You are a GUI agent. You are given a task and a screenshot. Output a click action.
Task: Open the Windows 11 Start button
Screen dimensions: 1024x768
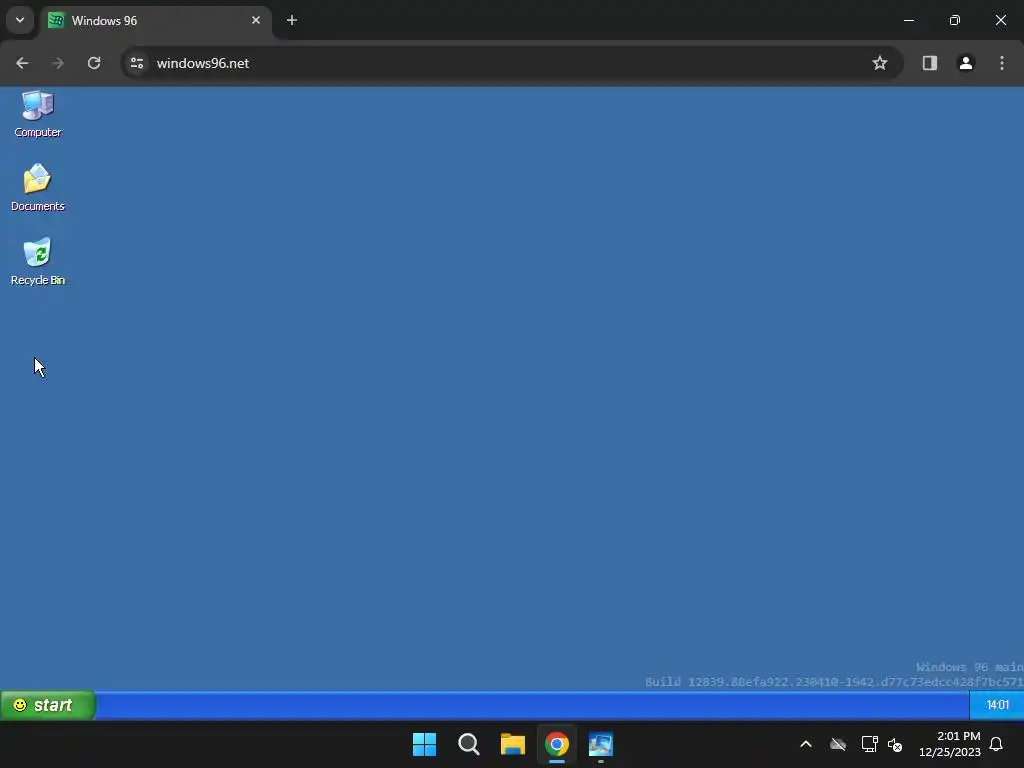point(424,744)
